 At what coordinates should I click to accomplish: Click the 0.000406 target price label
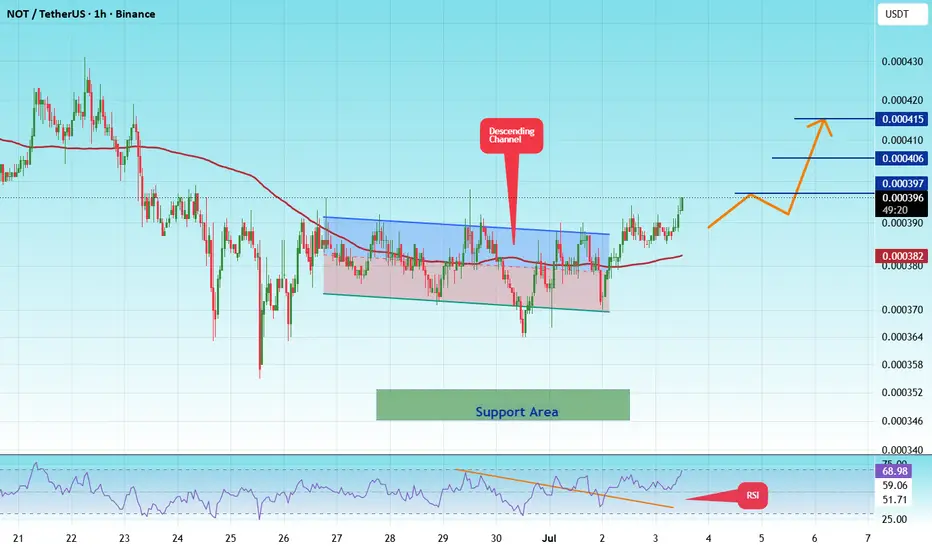pos(902,158)
